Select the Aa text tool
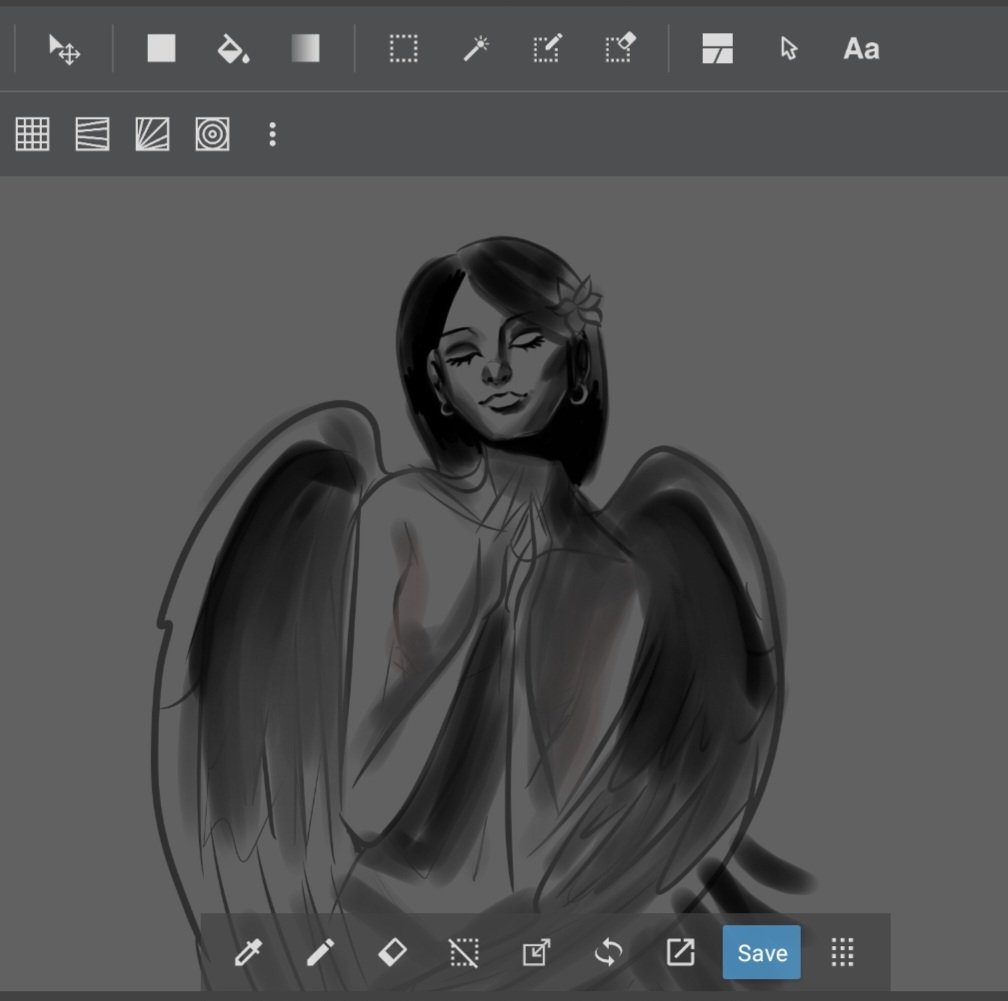 point(861,49)
